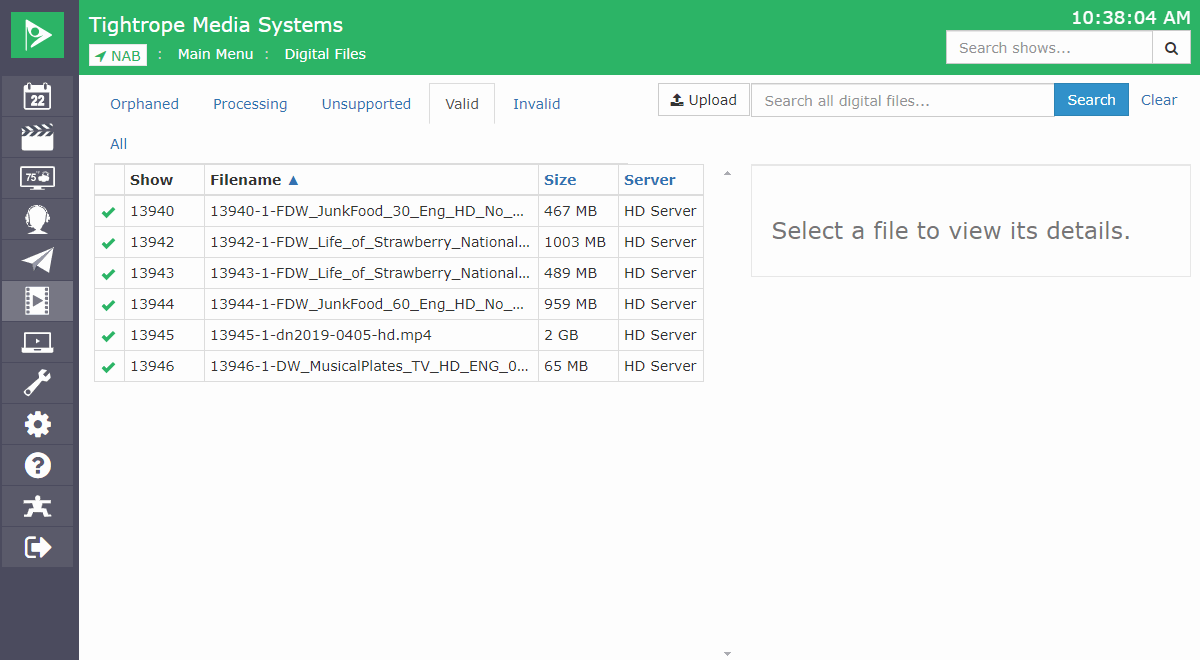This screenshot has height=660, width=1200.
Task: Click the Tightrope Media Systems title
Action: 216,25
